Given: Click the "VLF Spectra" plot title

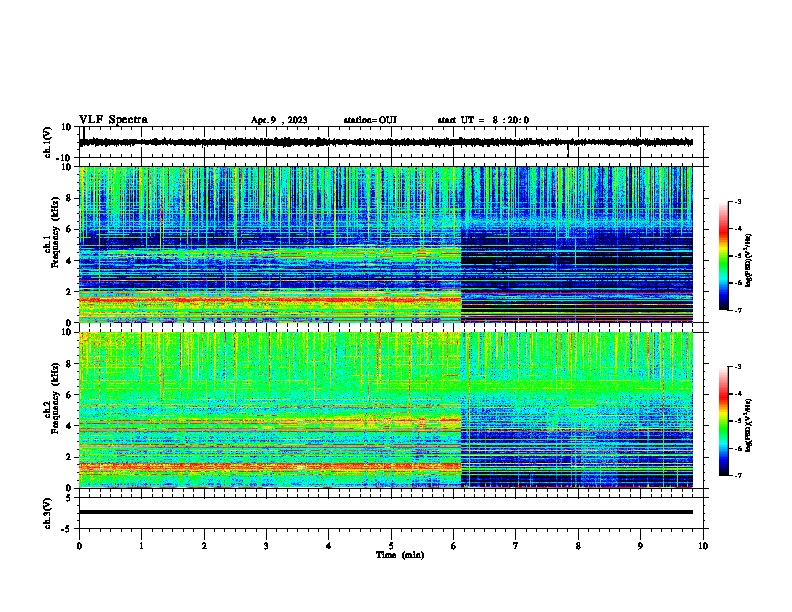Looking at the screenshot, I should pos(113,120).
